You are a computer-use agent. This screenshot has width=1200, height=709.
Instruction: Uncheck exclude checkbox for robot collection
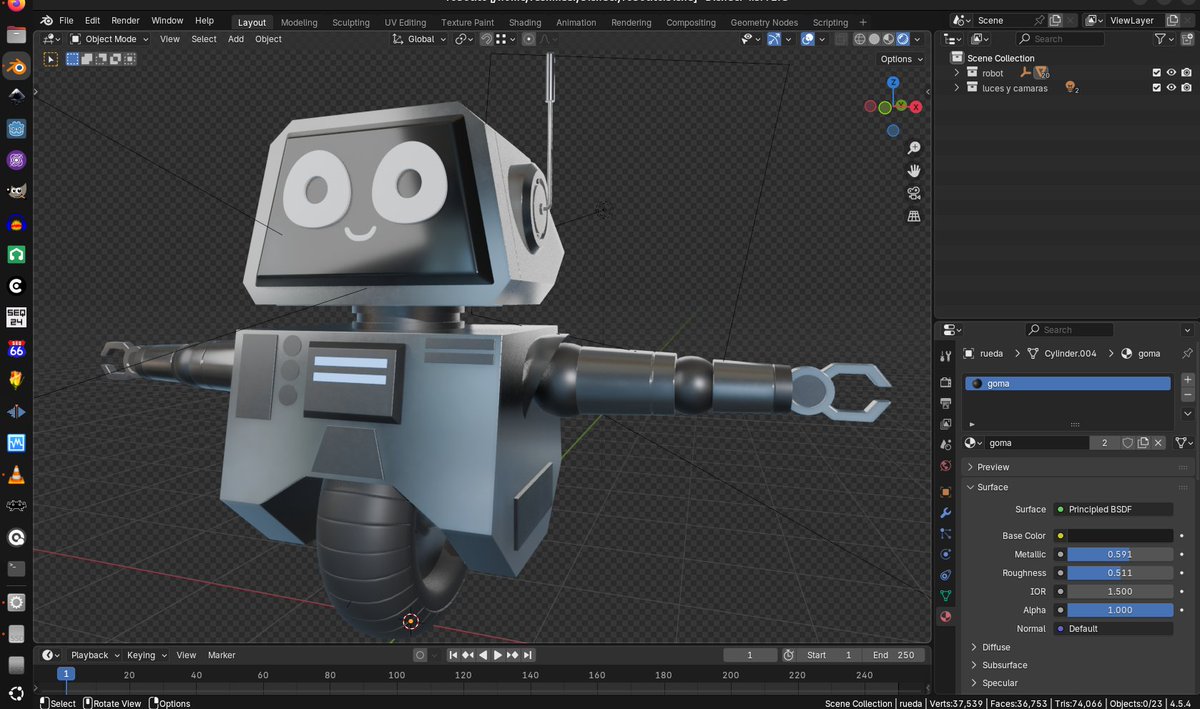click(1157, 73)
